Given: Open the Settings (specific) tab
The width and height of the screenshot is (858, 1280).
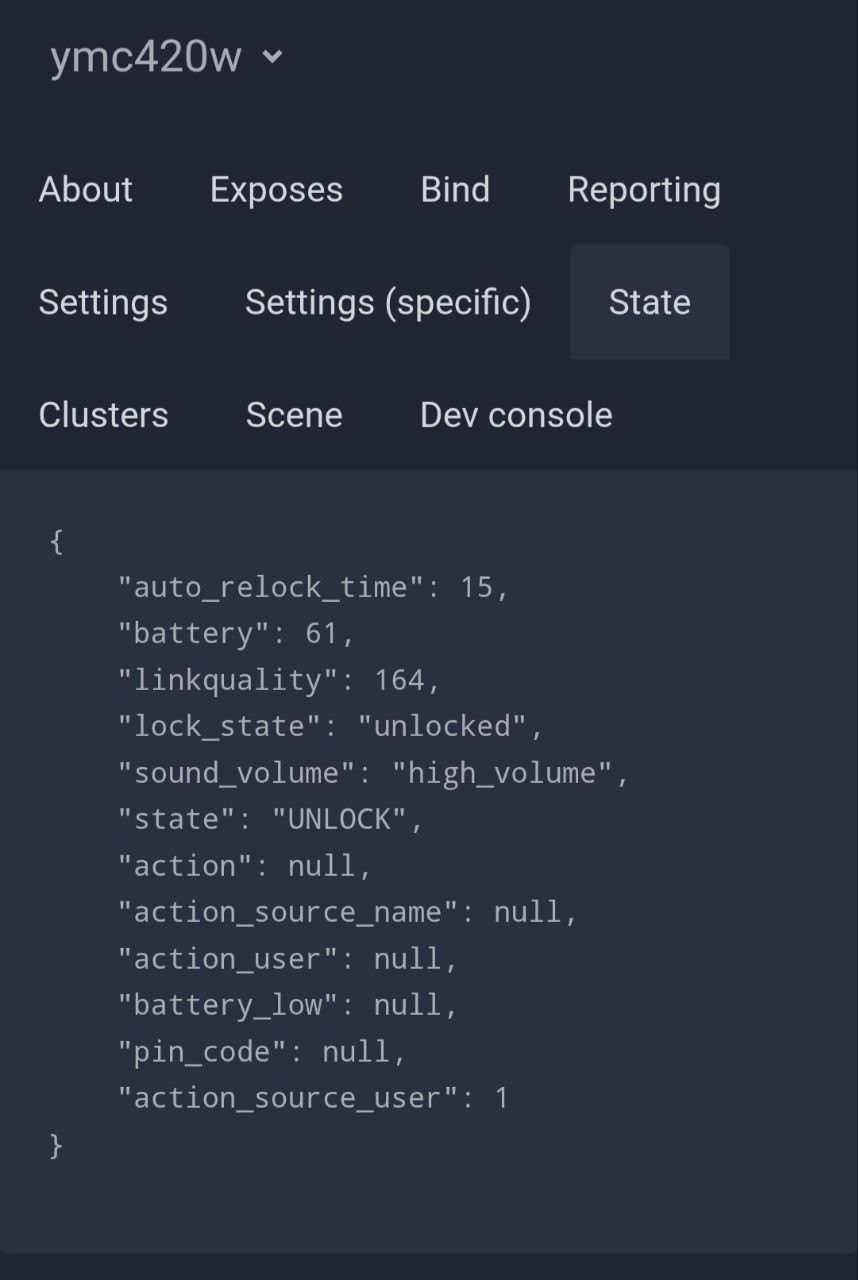Looking at the screenshot, I should tap(388, 302).
